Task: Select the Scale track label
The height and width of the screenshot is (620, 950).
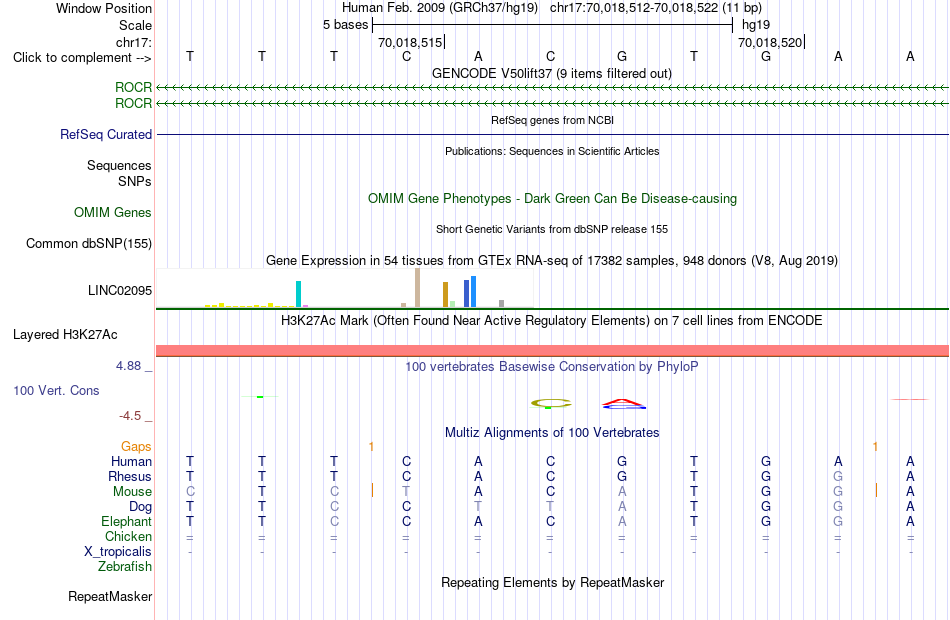Action: click(x=135, y=25)
